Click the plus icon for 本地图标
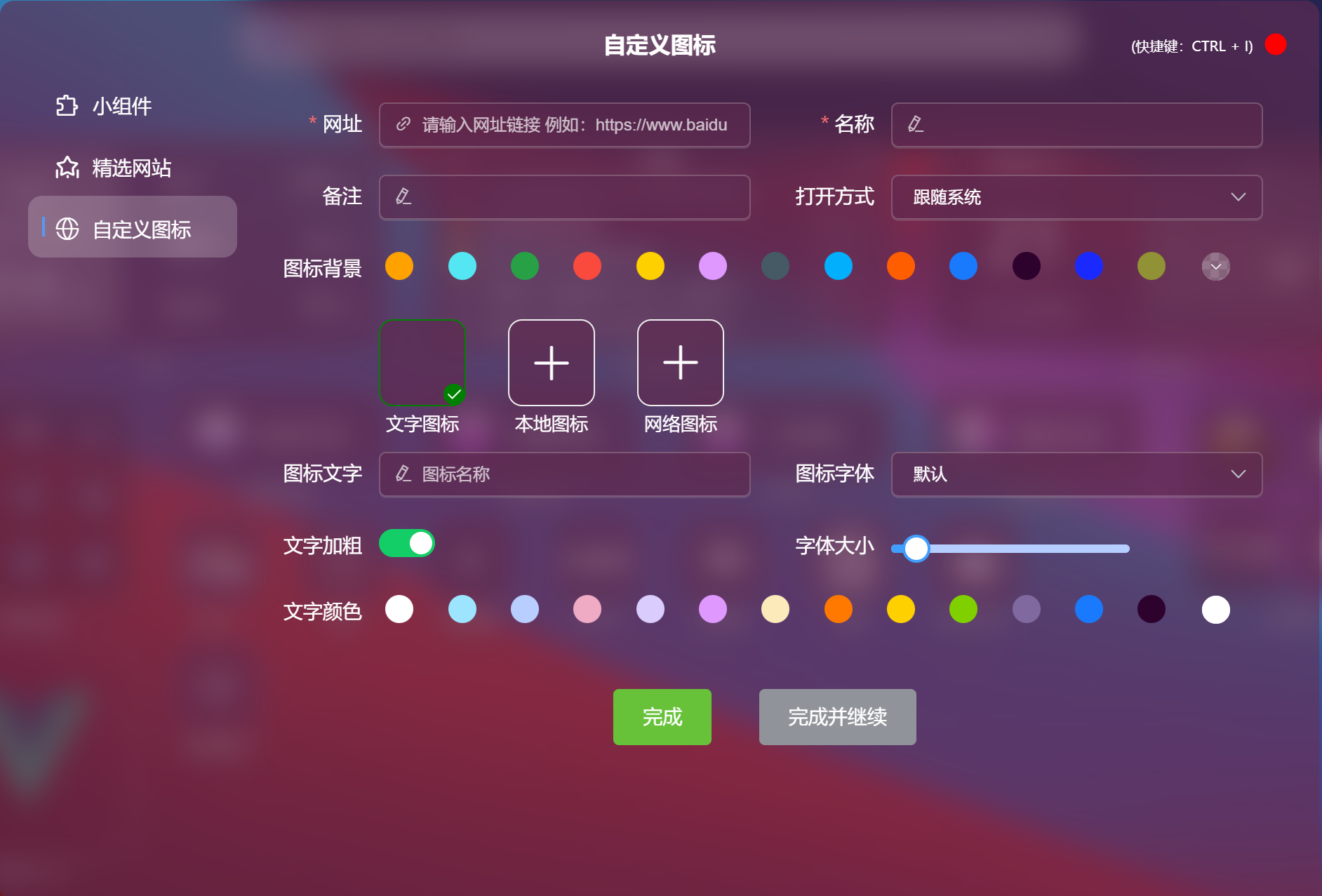The image size is (1322, 896). [552, 363]
